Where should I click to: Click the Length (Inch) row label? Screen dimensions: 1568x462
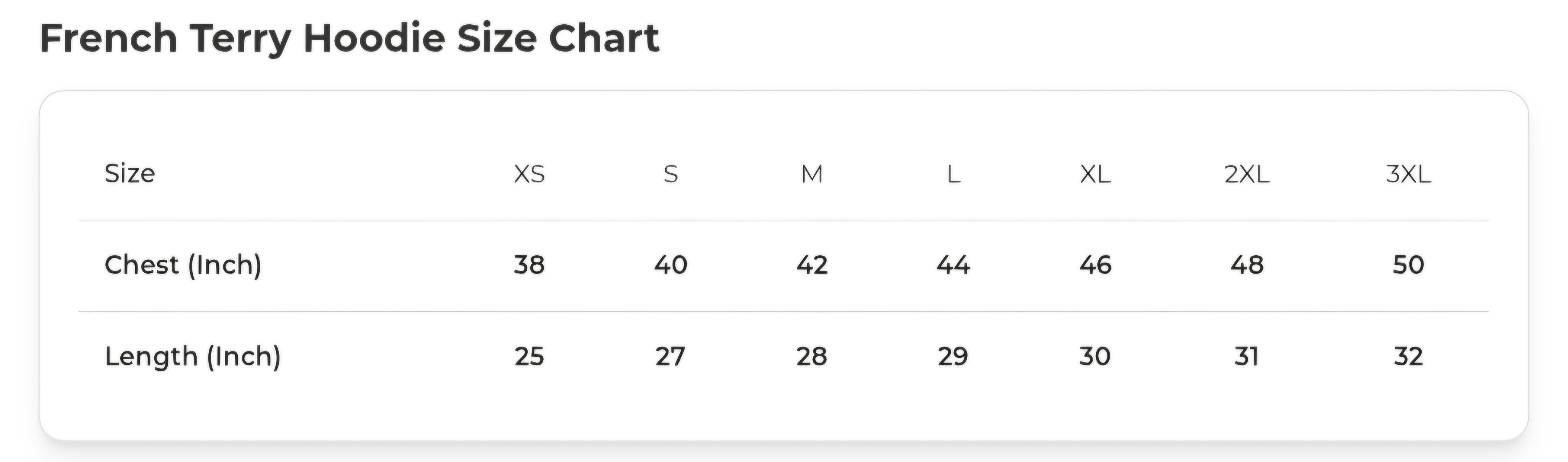192,357
